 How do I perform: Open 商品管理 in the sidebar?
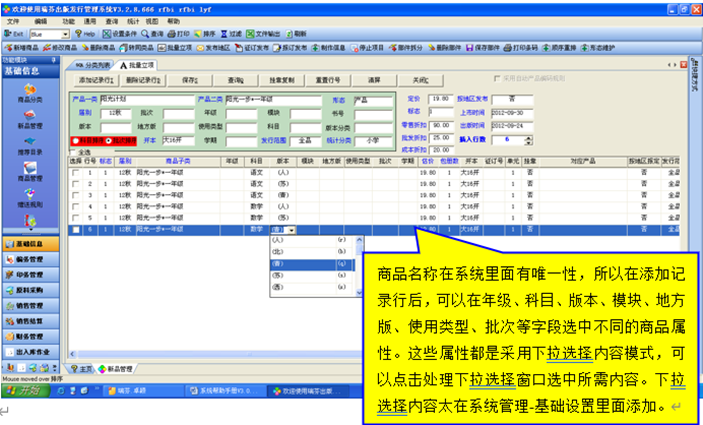30,172
